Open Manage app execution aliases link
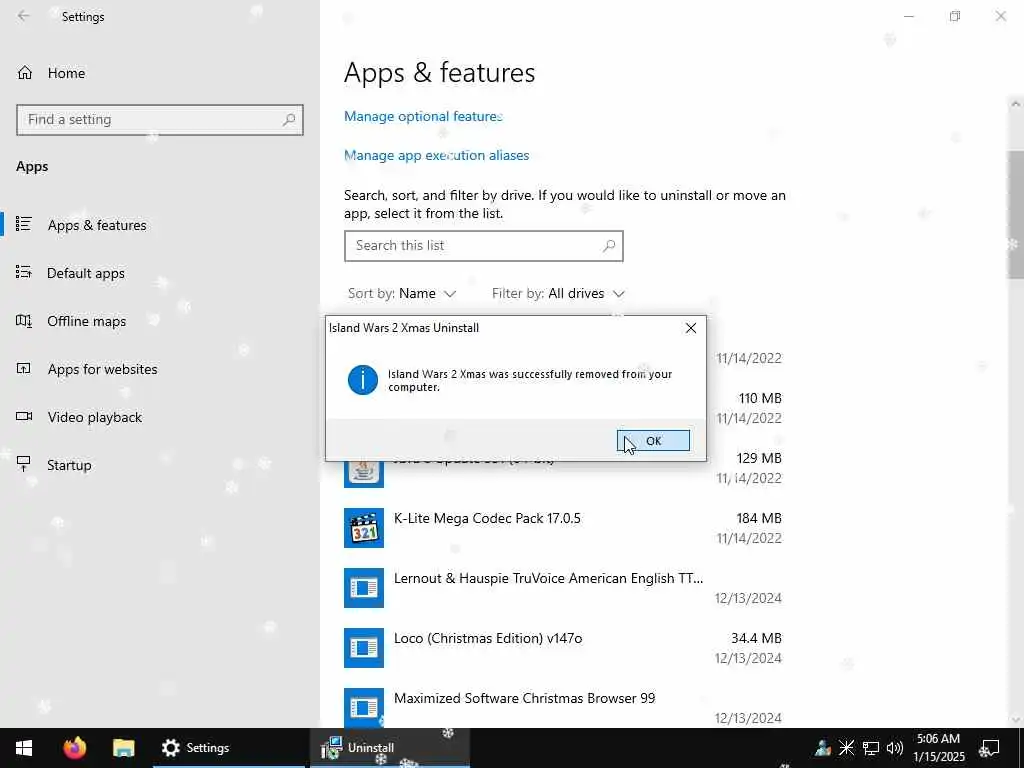Screen dimensions: 1024x768 click(x=436, y=155)
